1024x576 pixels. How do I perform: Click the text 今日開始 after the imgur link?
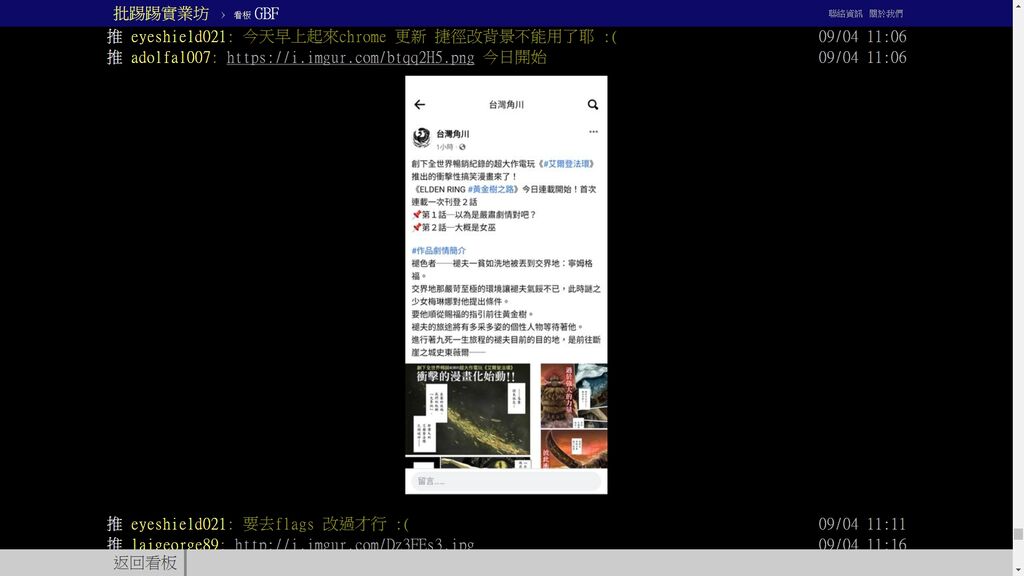point(515,57)
